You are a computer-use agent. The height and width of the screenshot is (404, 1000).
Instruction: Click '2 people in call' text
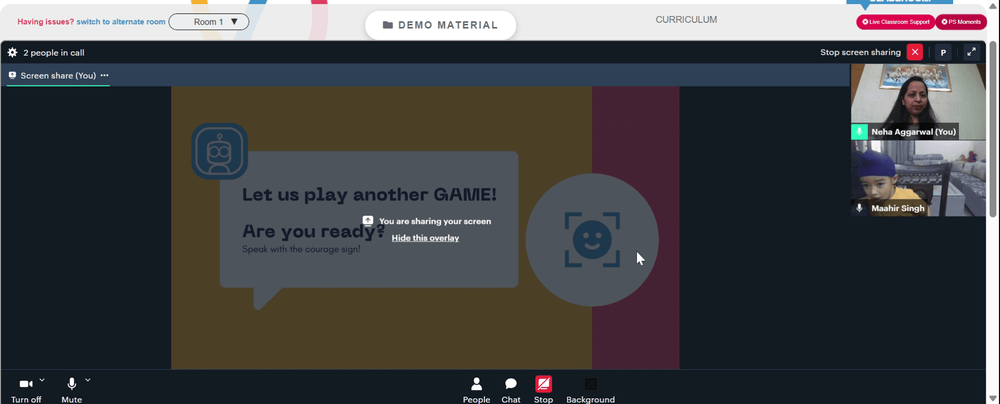coord(54,53)
